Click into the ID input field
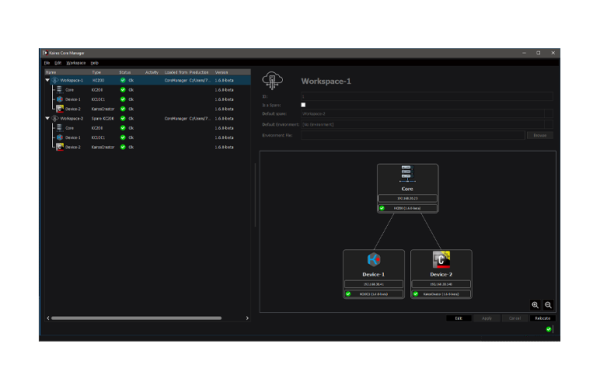The width and height of the screenshot is (600, 389). coord(427,96)
